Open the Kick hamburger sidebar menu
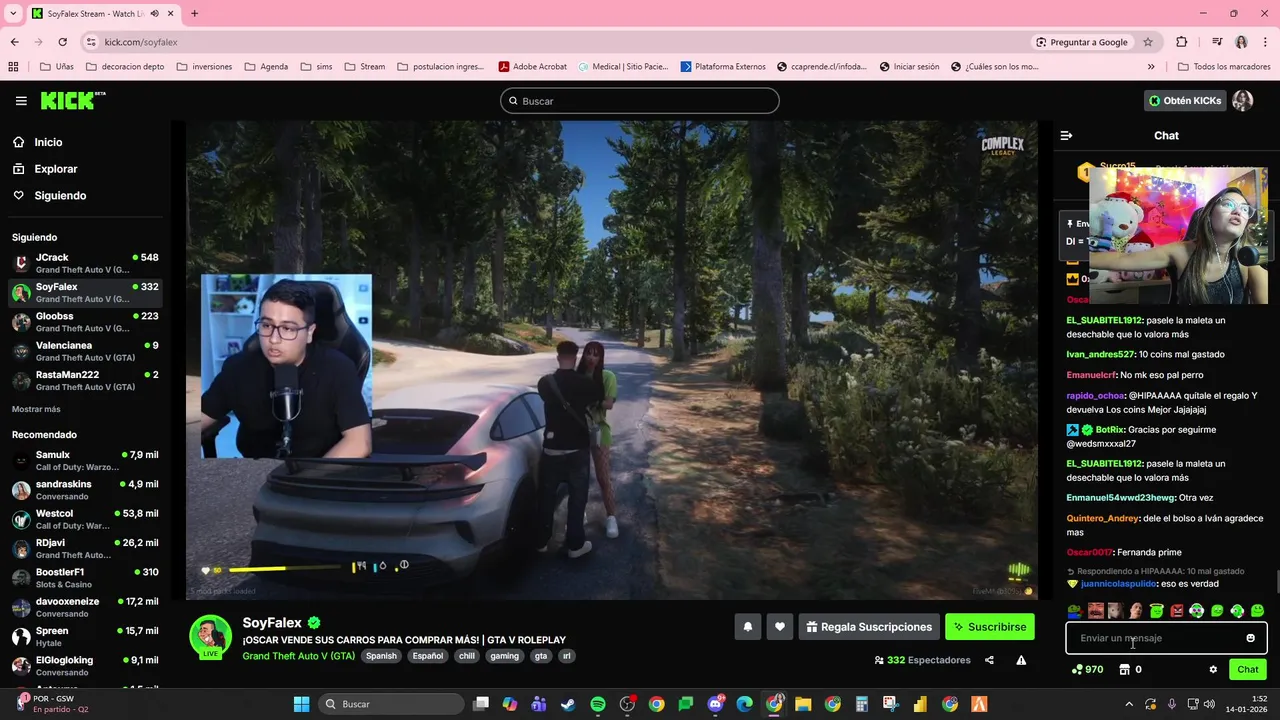This screenshot has width=1280, height=720. point(21,101)
